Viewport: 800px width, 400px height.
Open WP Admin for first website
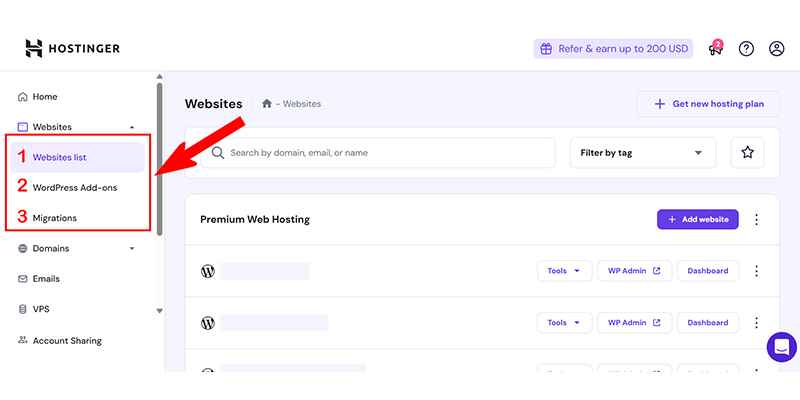coord(634,271)
